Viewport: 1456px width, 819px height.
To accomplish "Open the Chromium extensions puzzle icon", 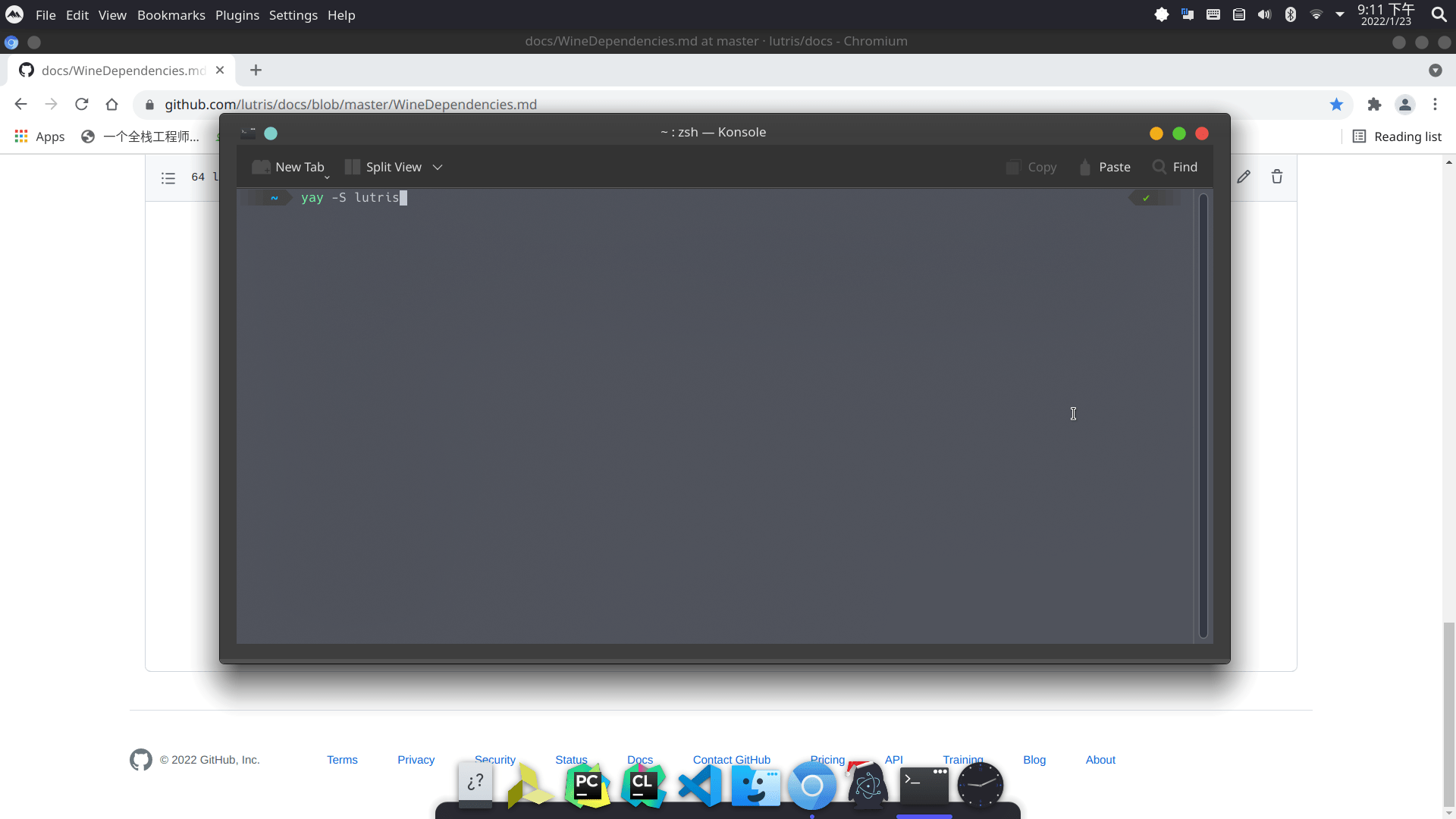I will coord(1374,105).
